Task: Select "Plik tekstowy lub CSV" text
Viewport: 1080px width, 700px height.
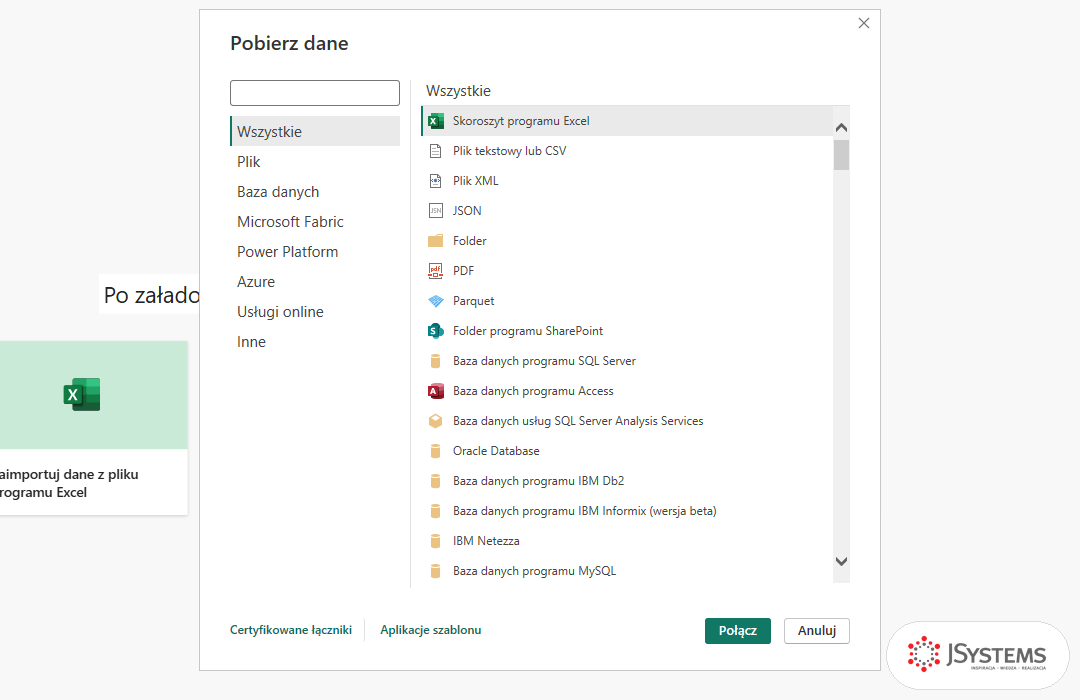Action: [510, 151]
